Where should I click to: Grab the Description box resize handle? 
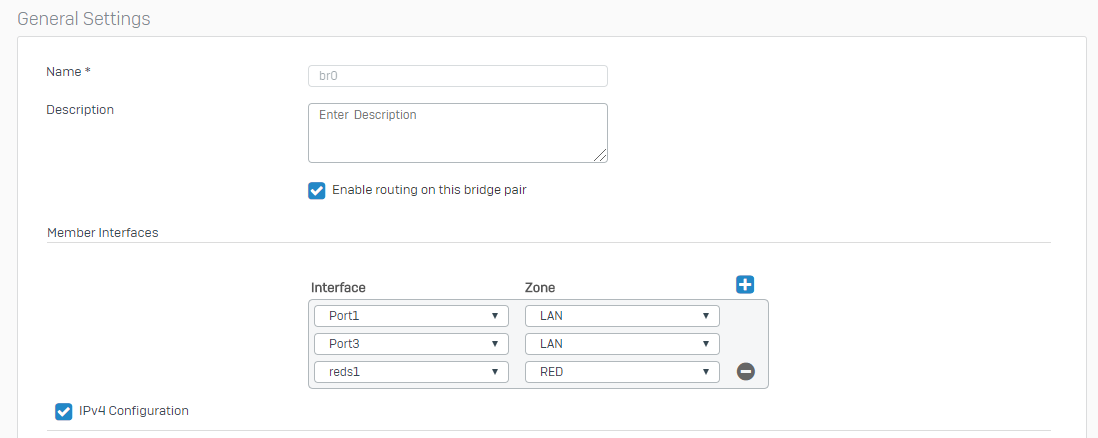pos(601,156)
